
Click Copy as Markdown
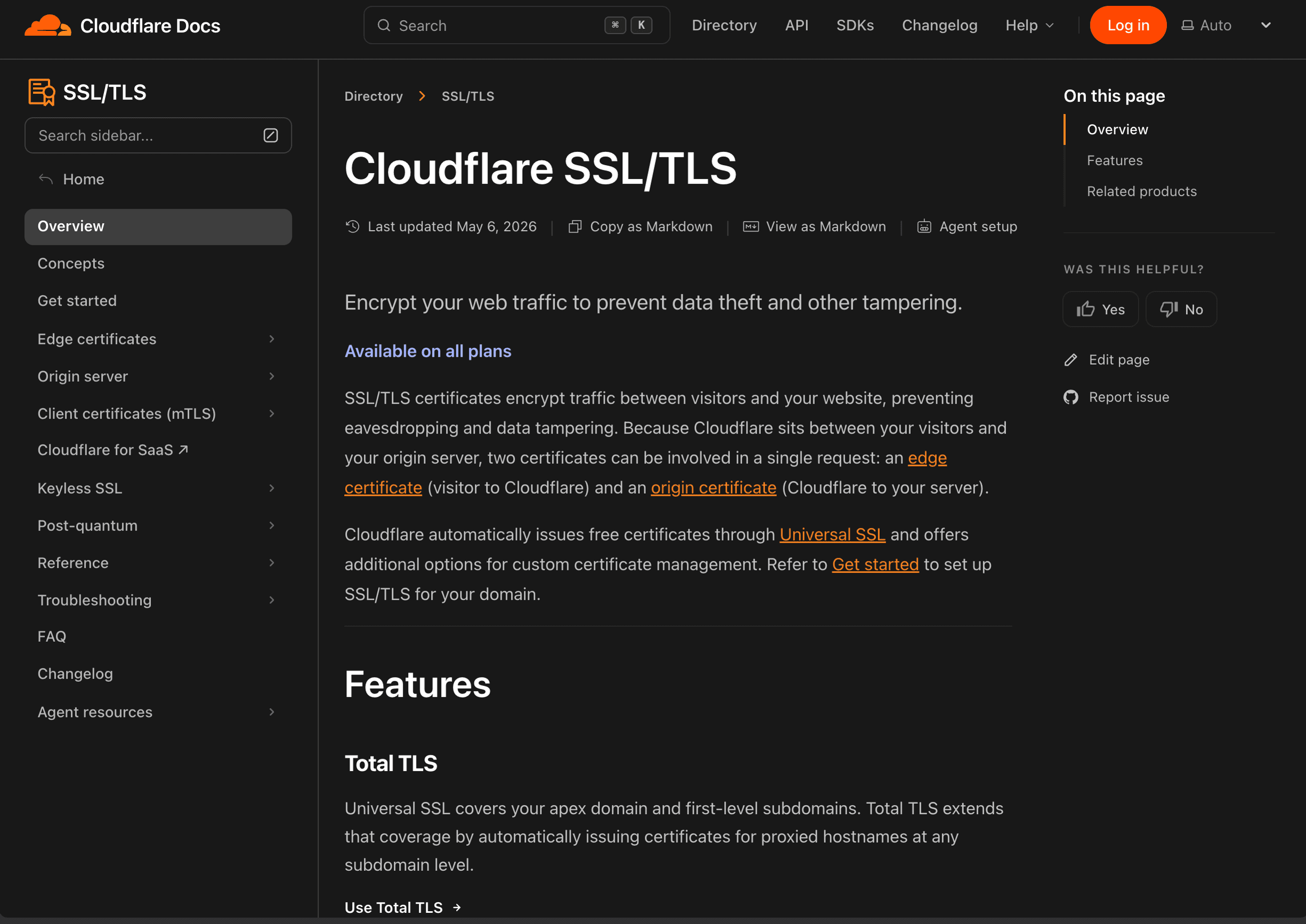click(x=640, y=226)
